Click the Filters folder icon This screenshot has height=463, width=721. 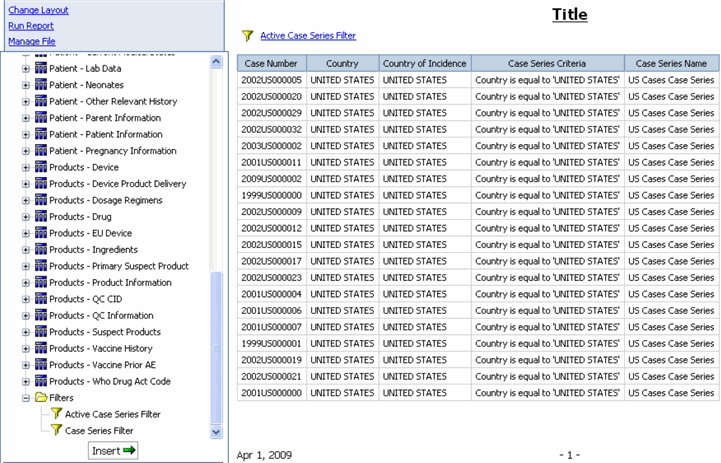(41, 397)
